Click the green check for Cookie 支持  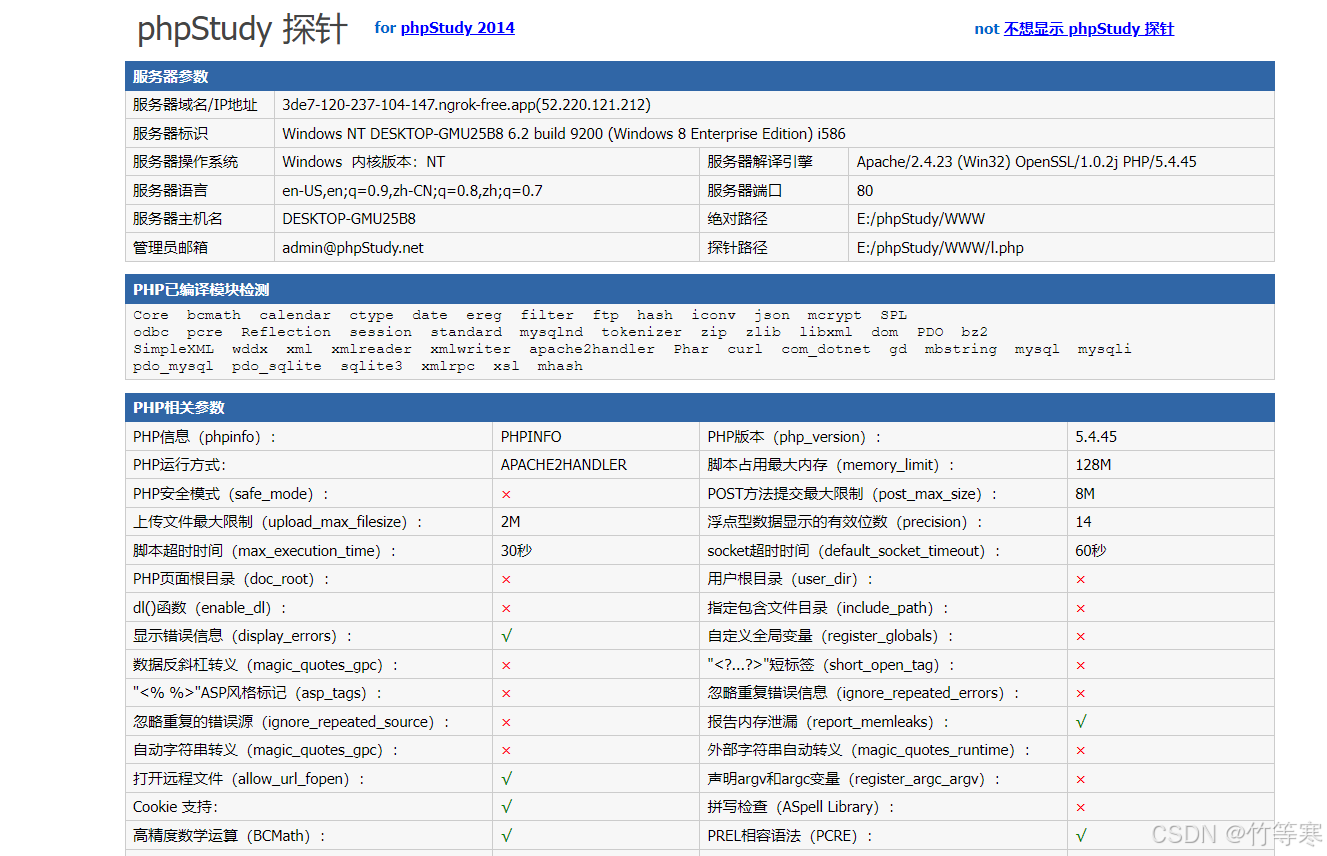pos(507,807)
